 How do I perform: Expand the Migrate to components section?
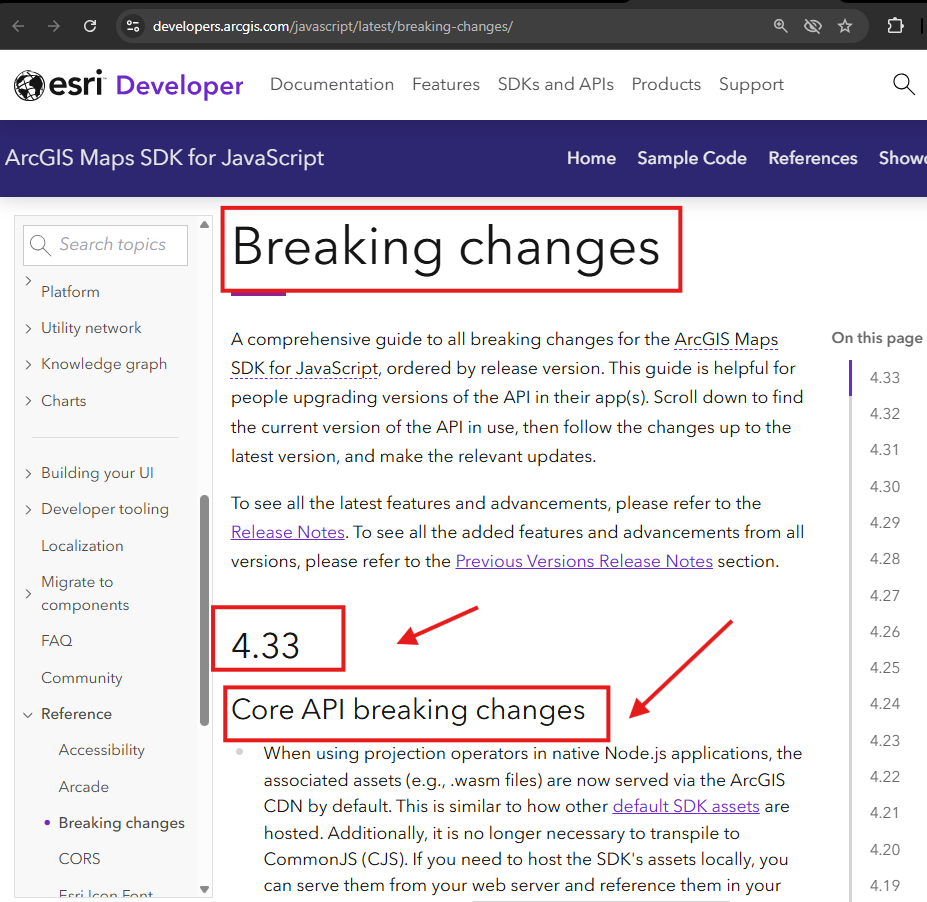pos(28,593)
